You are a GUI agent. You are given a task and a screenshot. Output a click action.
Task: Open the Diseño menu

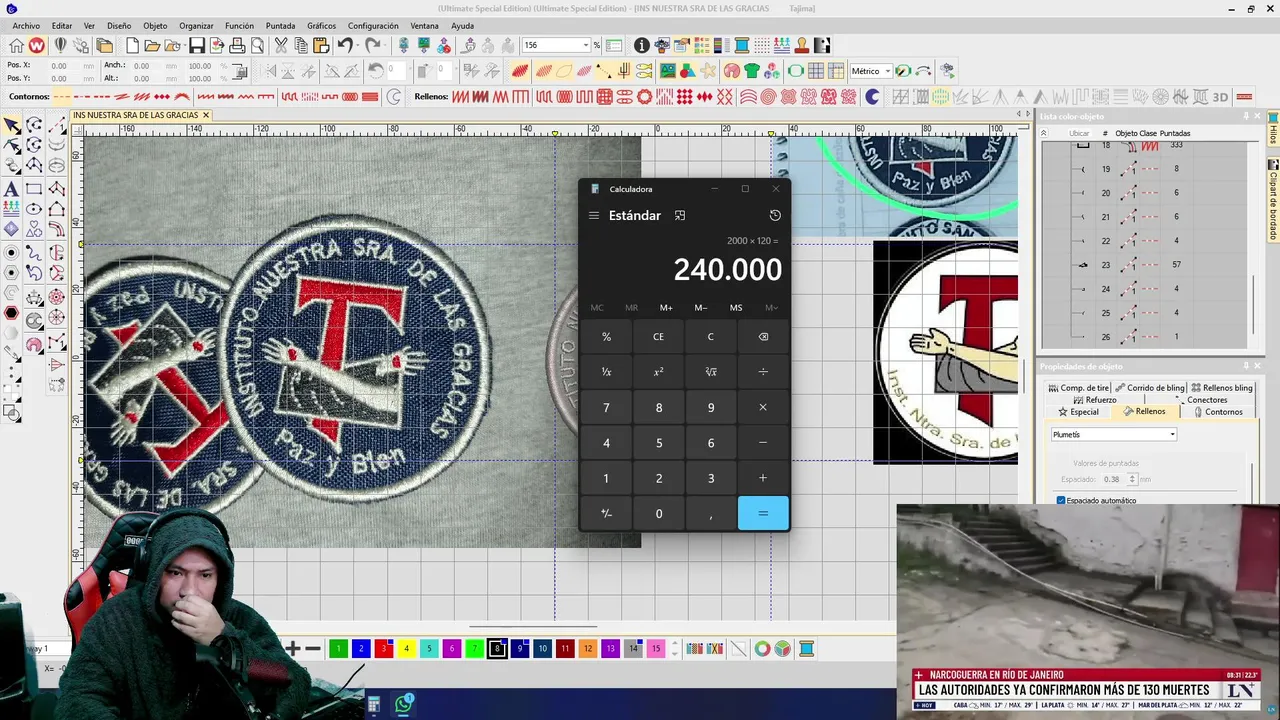(x=119, y=26)
